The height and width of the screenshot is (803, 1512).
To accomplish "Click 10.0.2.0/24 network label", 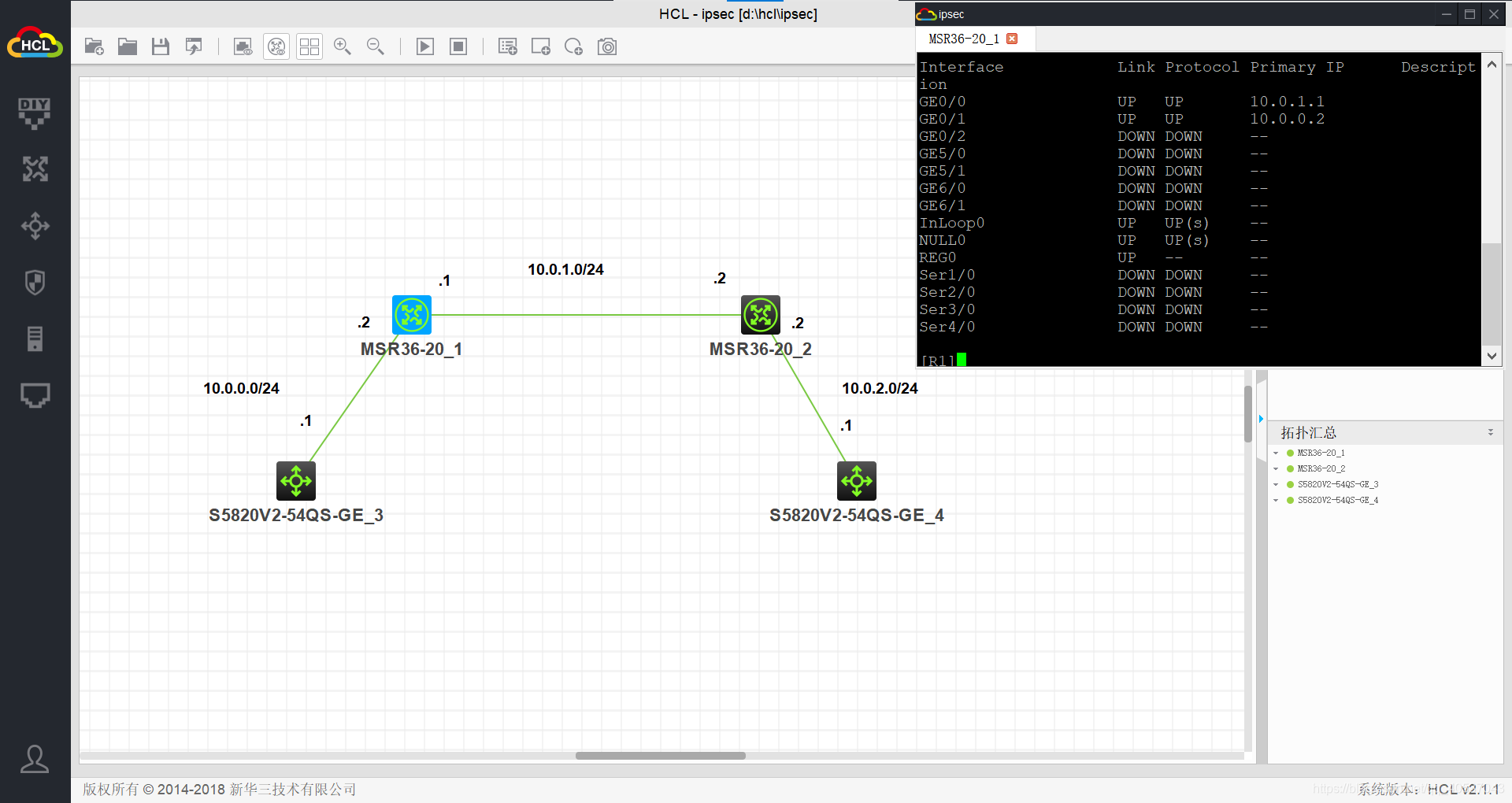I will coord(880,389).
